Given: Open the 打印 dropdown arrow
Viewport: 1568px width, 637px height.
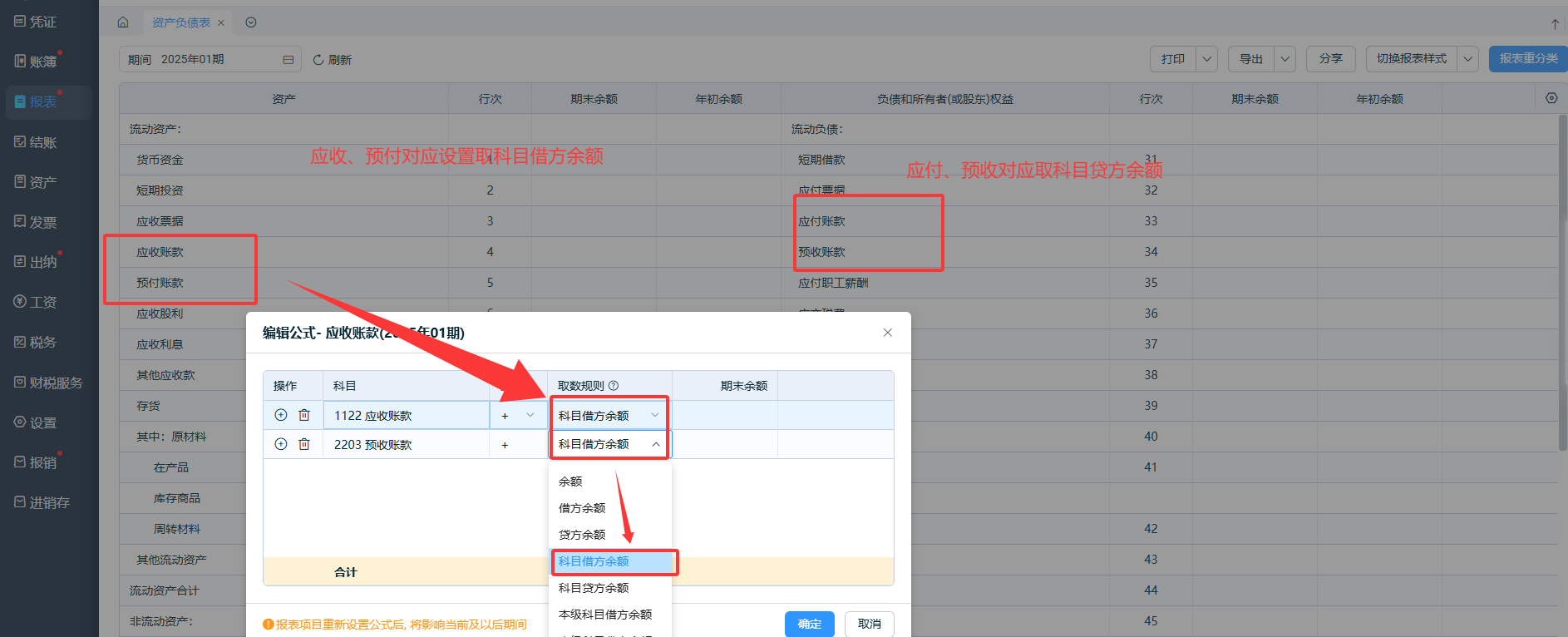Looking at the screenshot, I should point(1207,59).
